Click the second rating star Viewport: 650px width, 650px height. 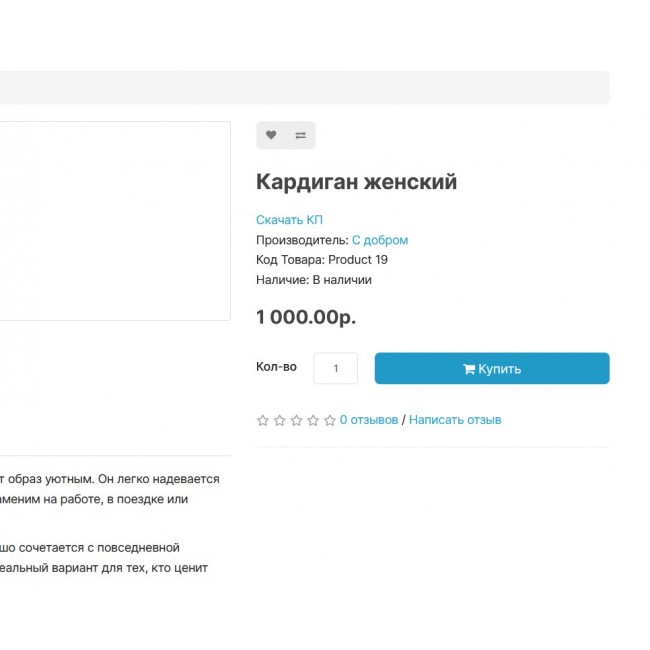tap(280, 421)
